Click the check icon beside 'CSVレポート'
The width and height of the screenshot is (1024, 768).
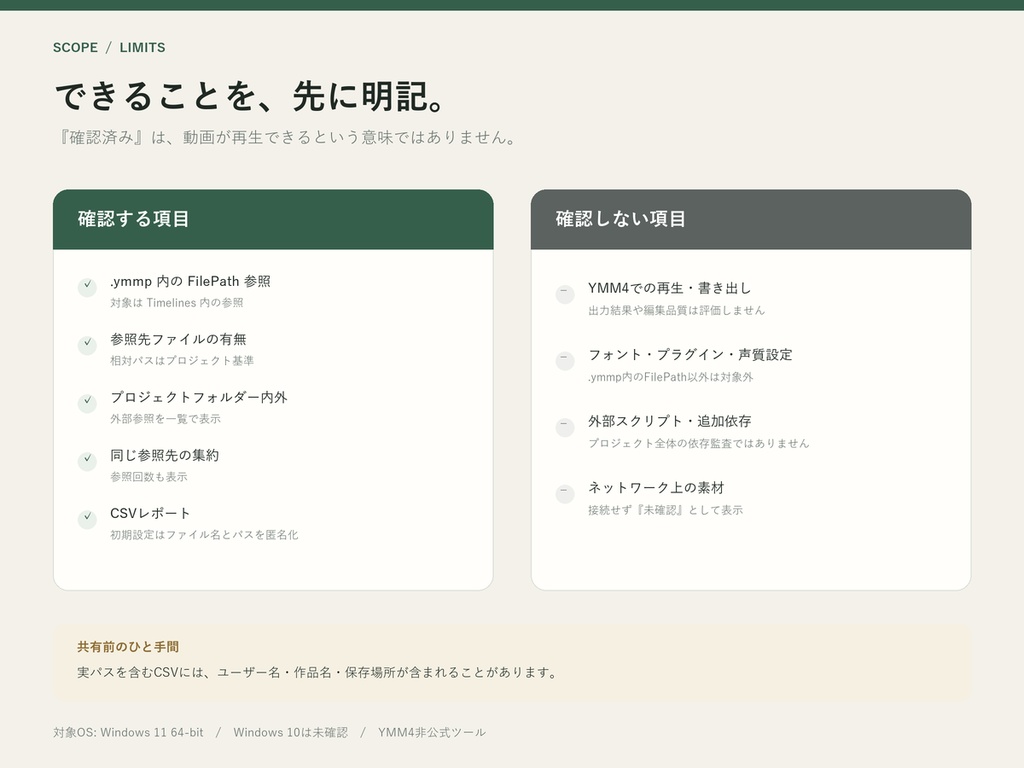[88, 519]
